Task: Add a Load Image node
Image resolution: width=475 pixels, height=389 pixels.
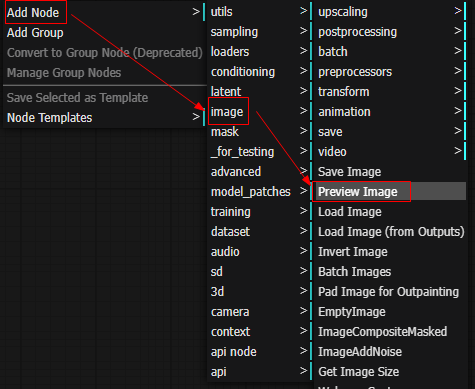Action: (x=391, y=212)
